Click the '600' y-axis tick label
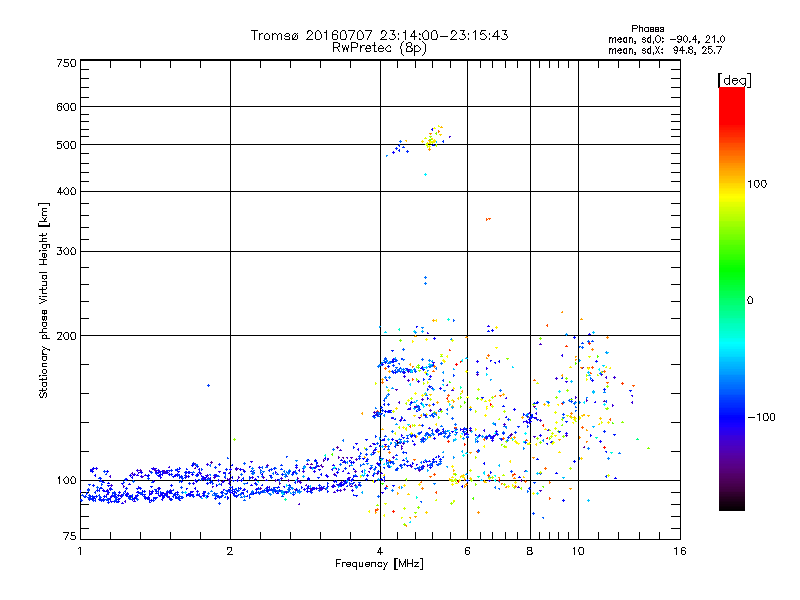800x600 pixels. click(x=66, y=107)
